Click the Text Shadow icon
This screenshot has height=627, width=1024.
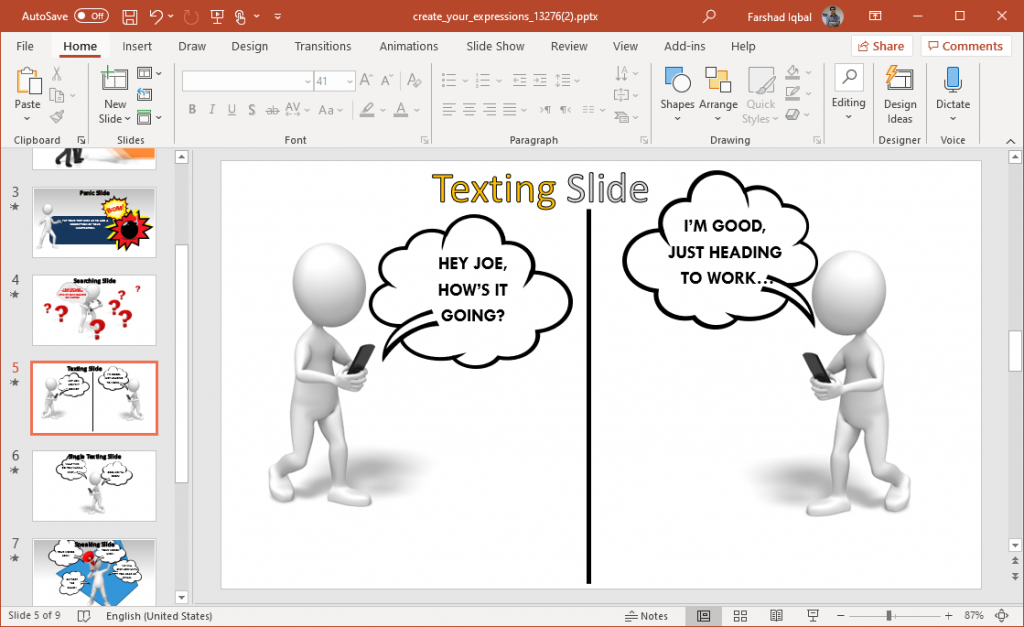[x=252, y=110]
